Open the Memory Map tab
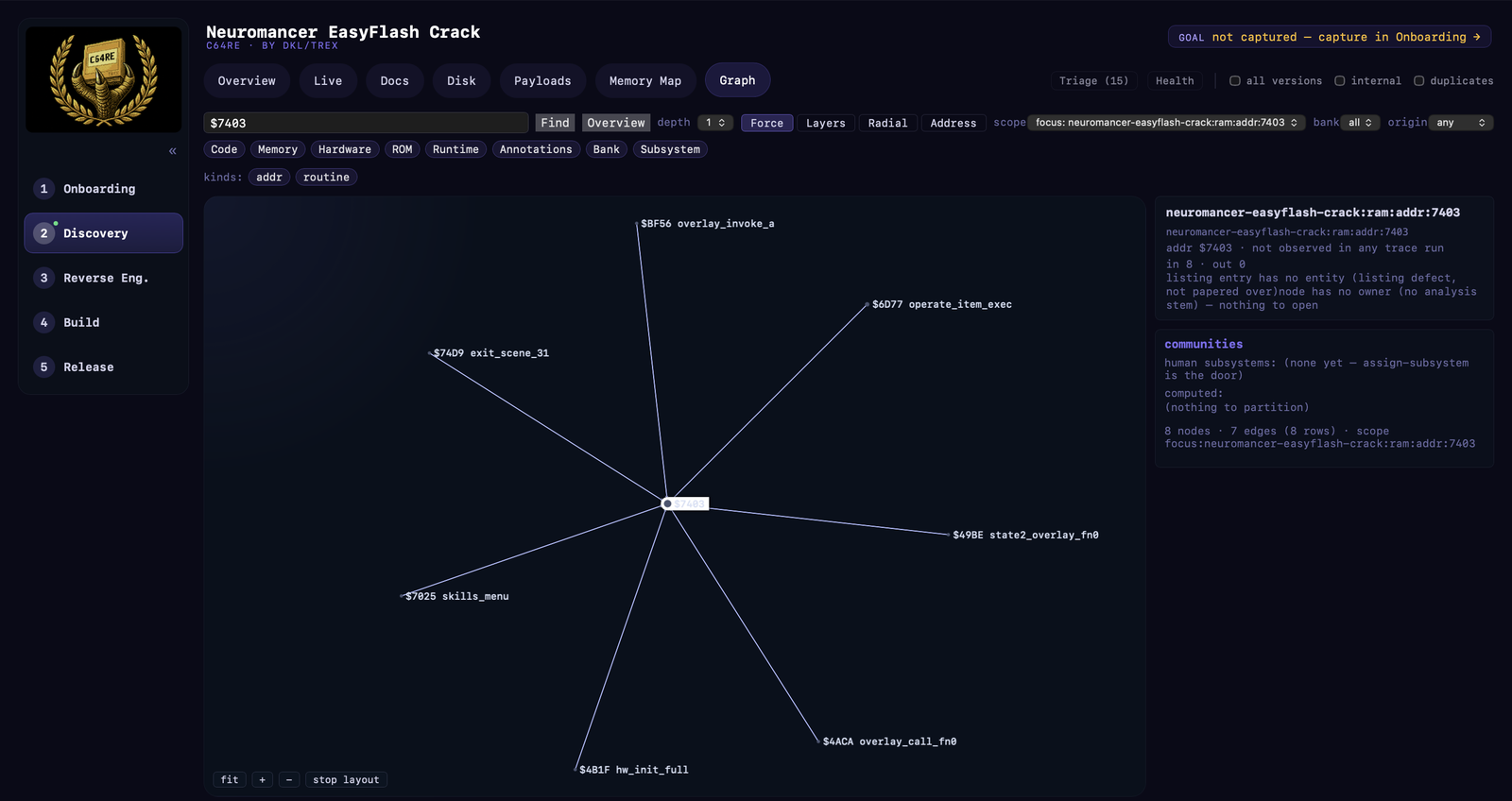The height and width of the screenshot is (801, 1512). 645,80
